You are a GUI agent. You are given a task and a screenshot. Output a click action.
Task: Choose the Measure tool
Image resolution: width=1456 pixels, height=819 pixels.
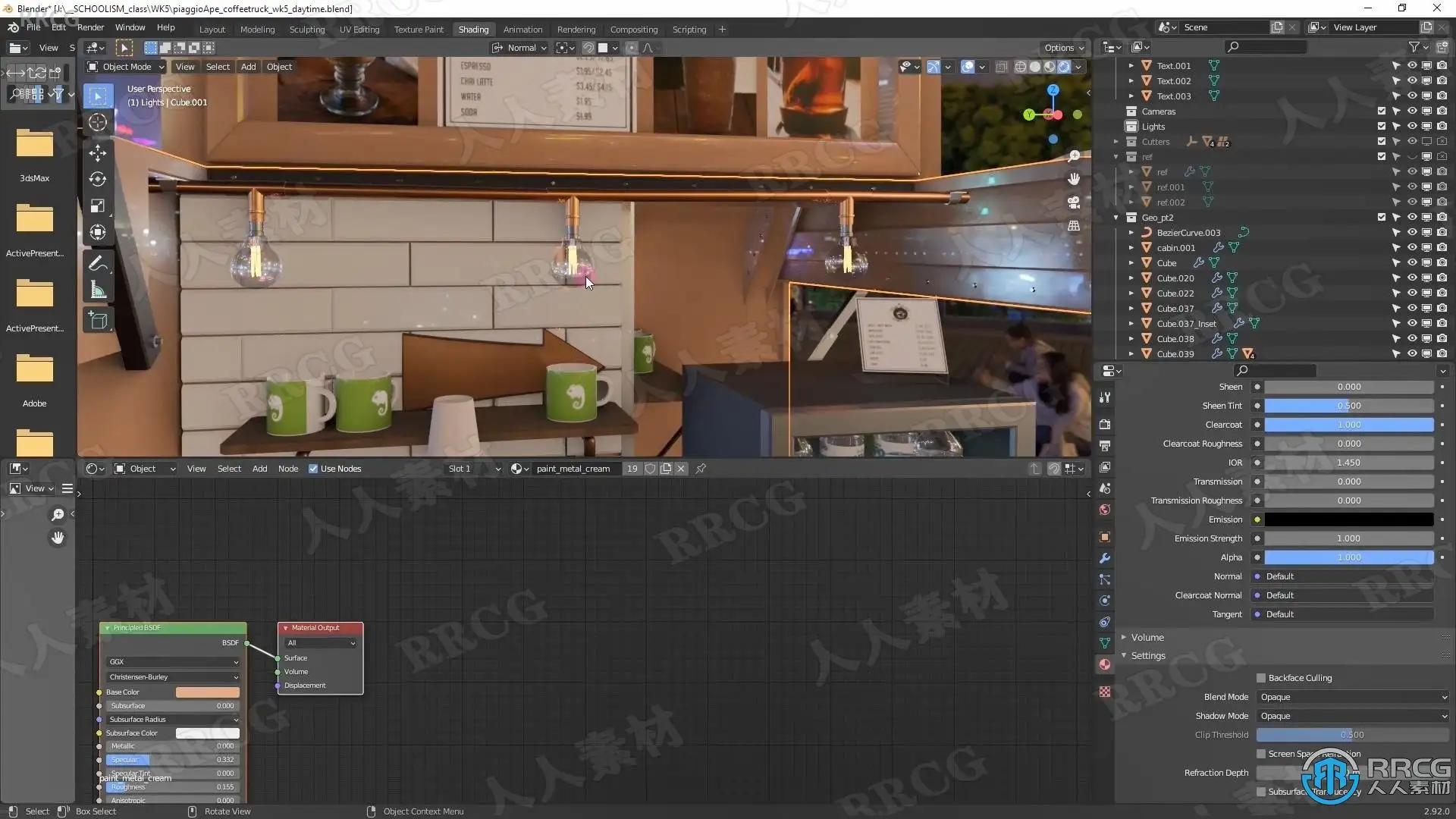click(x=98, y=290)
